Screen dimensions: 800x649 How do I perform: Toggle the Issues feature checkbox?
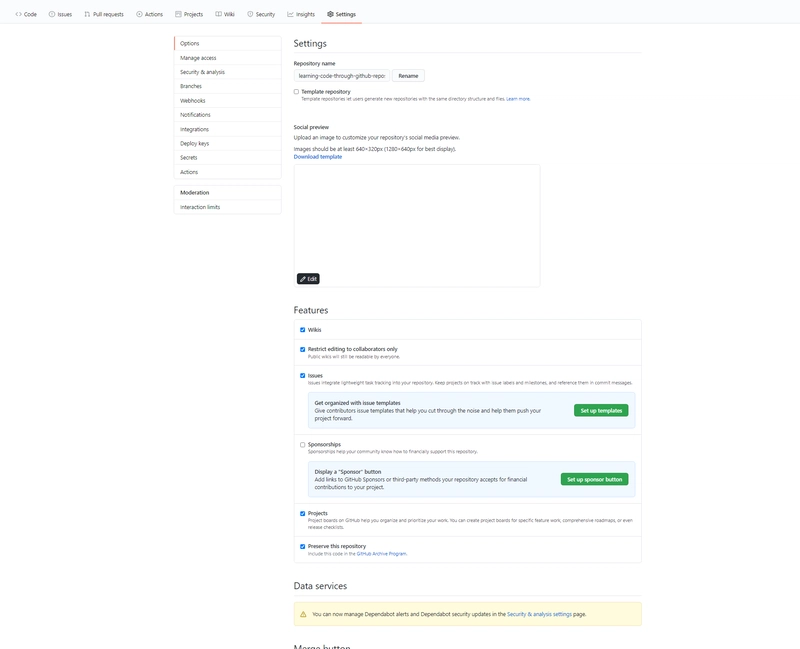(x=303, y=376)
